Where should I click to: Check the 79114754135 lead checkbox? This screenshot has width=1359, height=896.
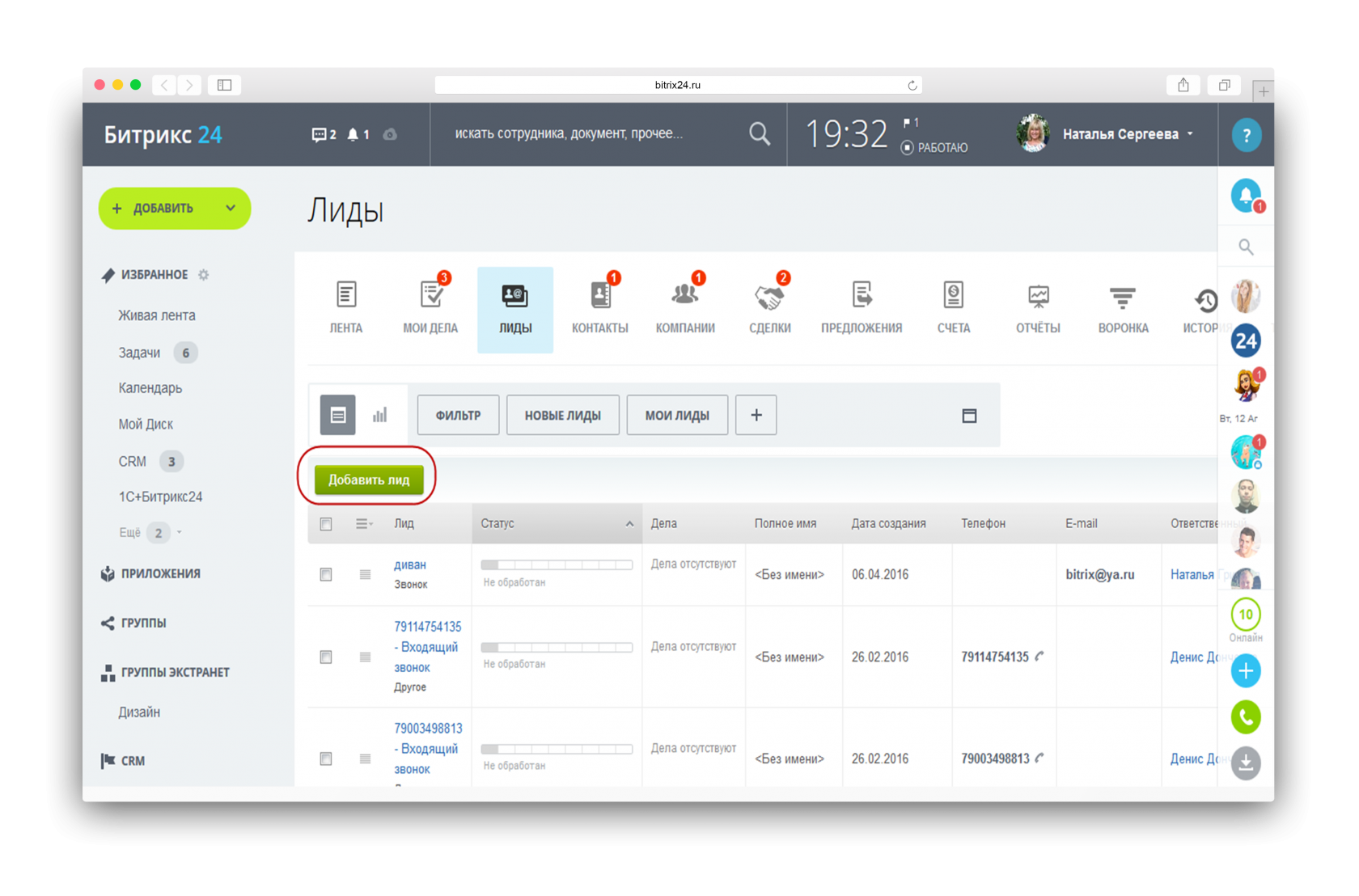[x=326, y=657]
